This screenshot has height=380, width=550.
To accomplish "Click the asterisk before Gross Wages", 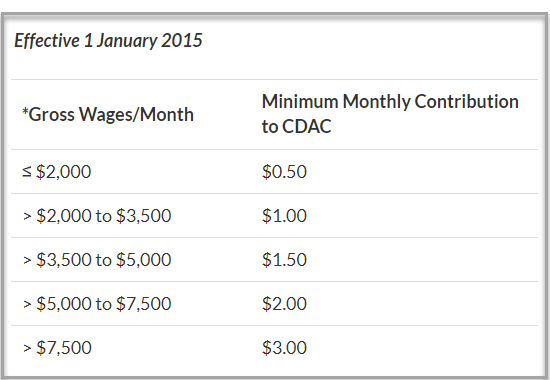I will [25, 111].
